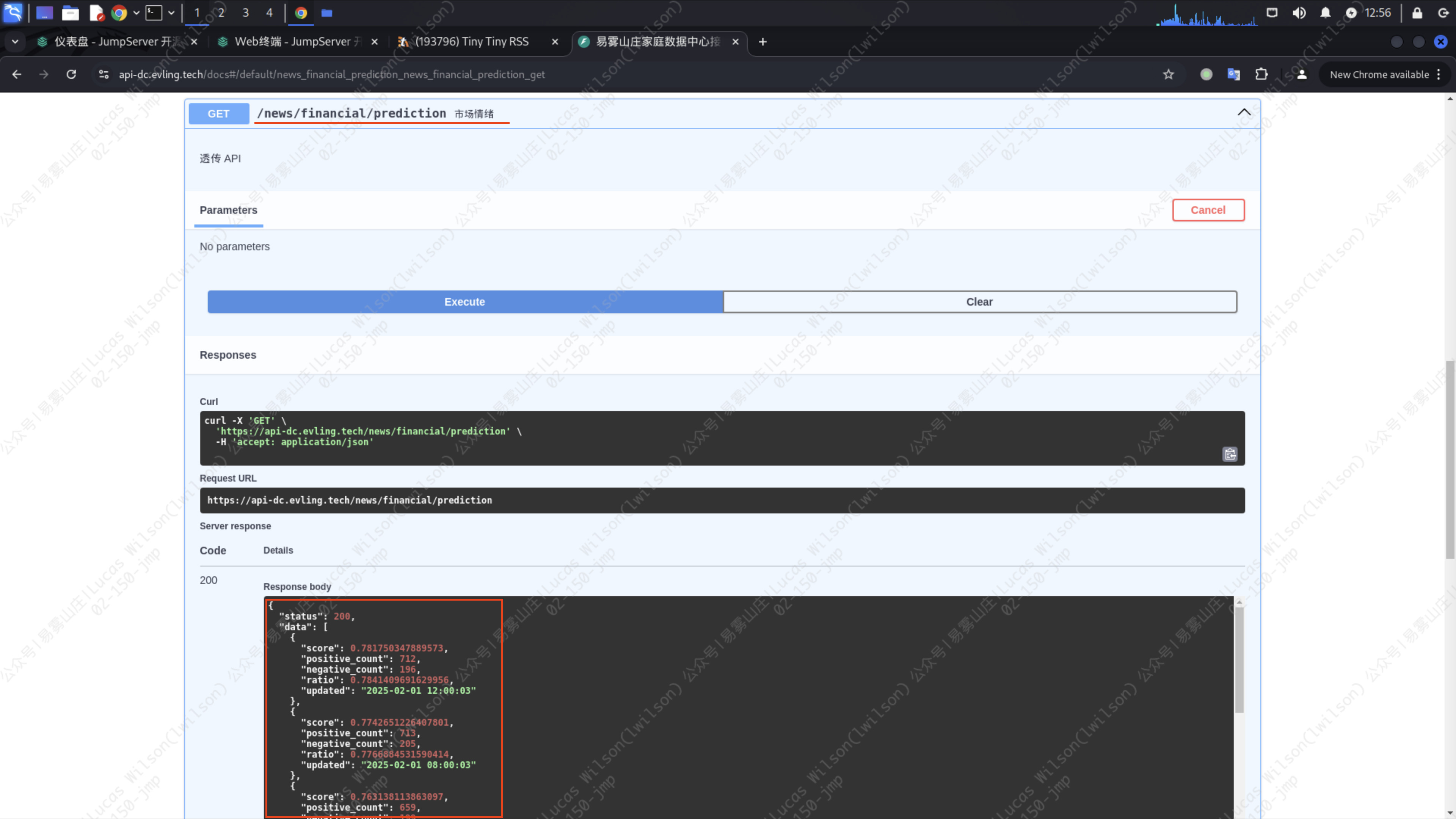The width and height of the screenshot is (1456, 819).
Task: Open the terminal emulator launcher
Action: pos(154,13)
